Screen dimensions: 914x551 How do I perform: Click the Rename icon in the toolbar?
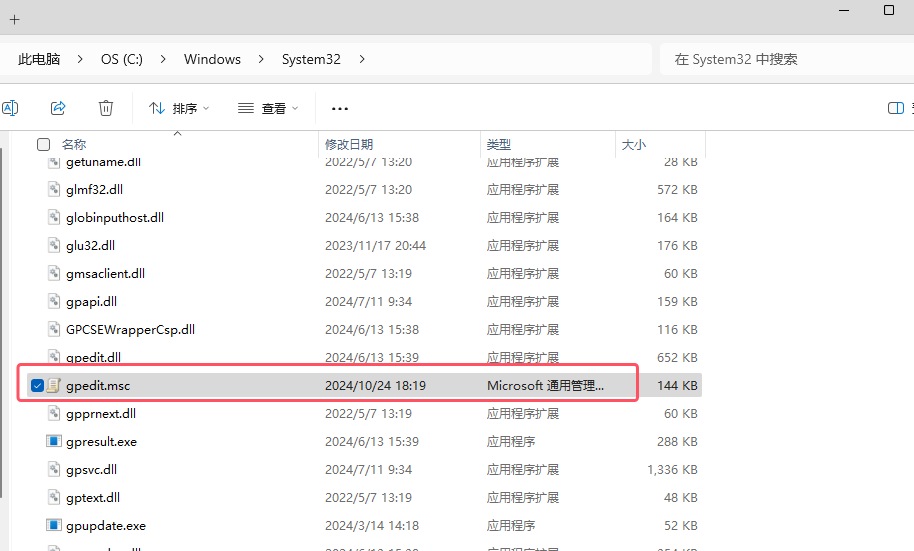click(x=10, y=108)
